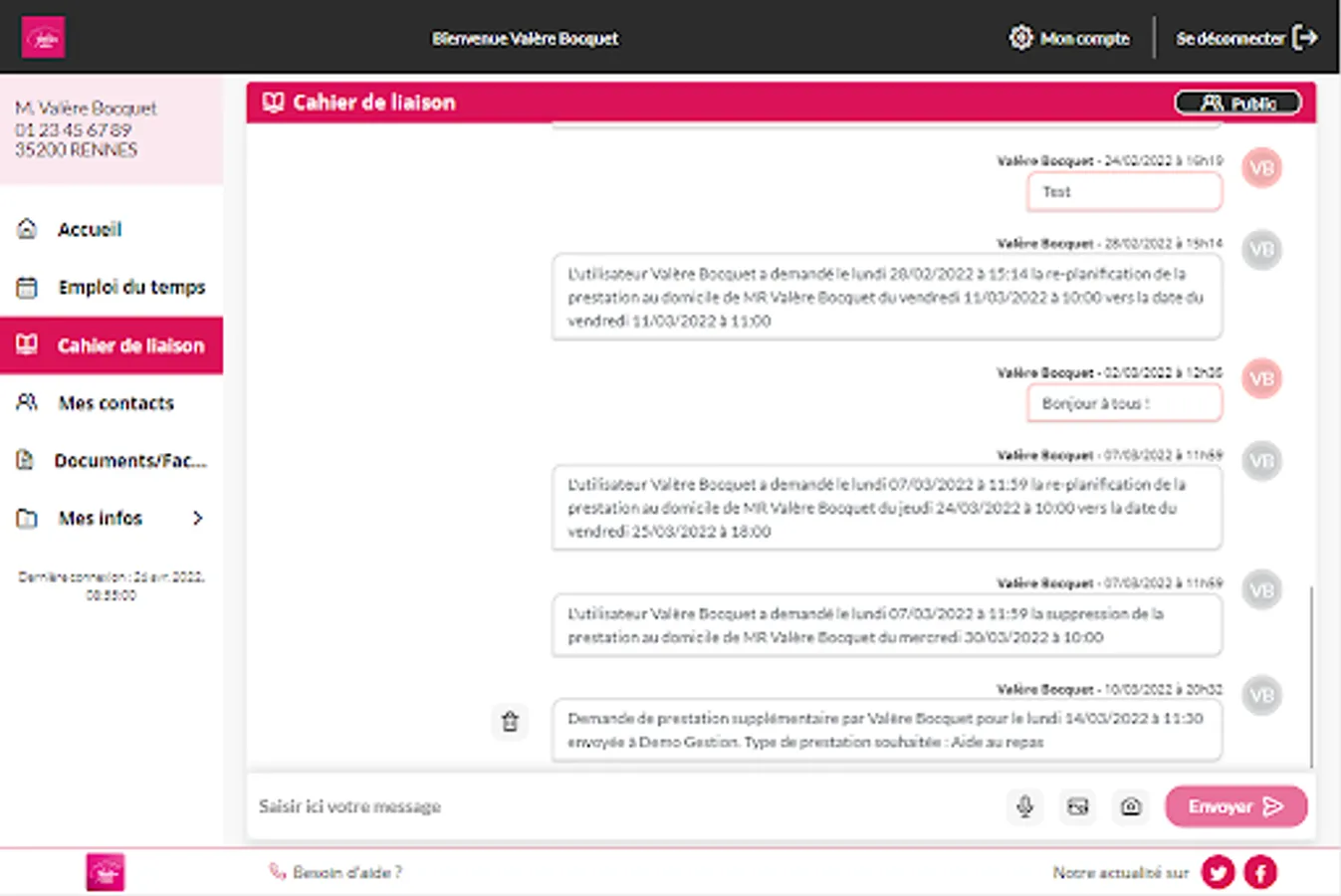Screen dimensions: 1341x896
Task: Select Cahier de liaison menu item
Action: [x=112, y=345]
